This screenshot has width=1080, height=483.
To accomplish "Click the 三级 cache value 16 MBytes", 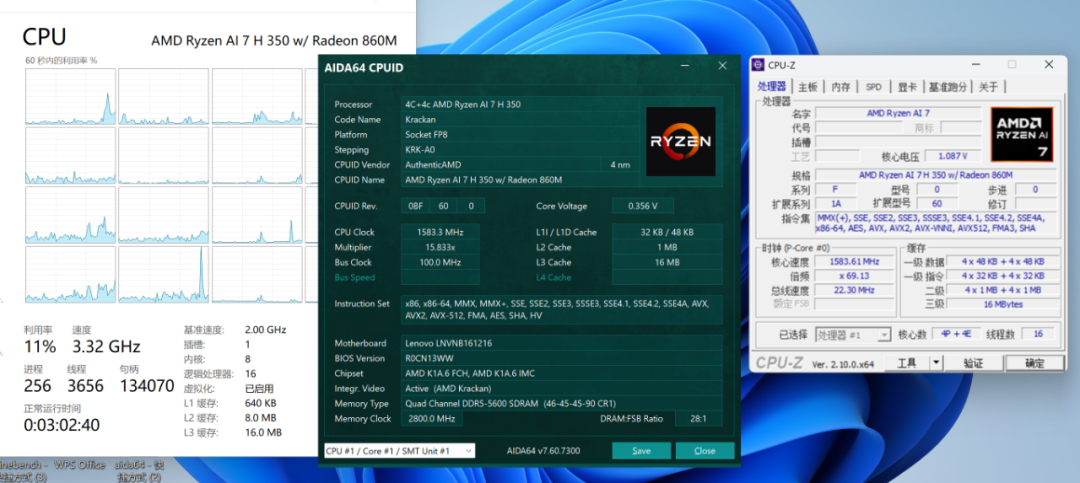I will pos(1003,304).
